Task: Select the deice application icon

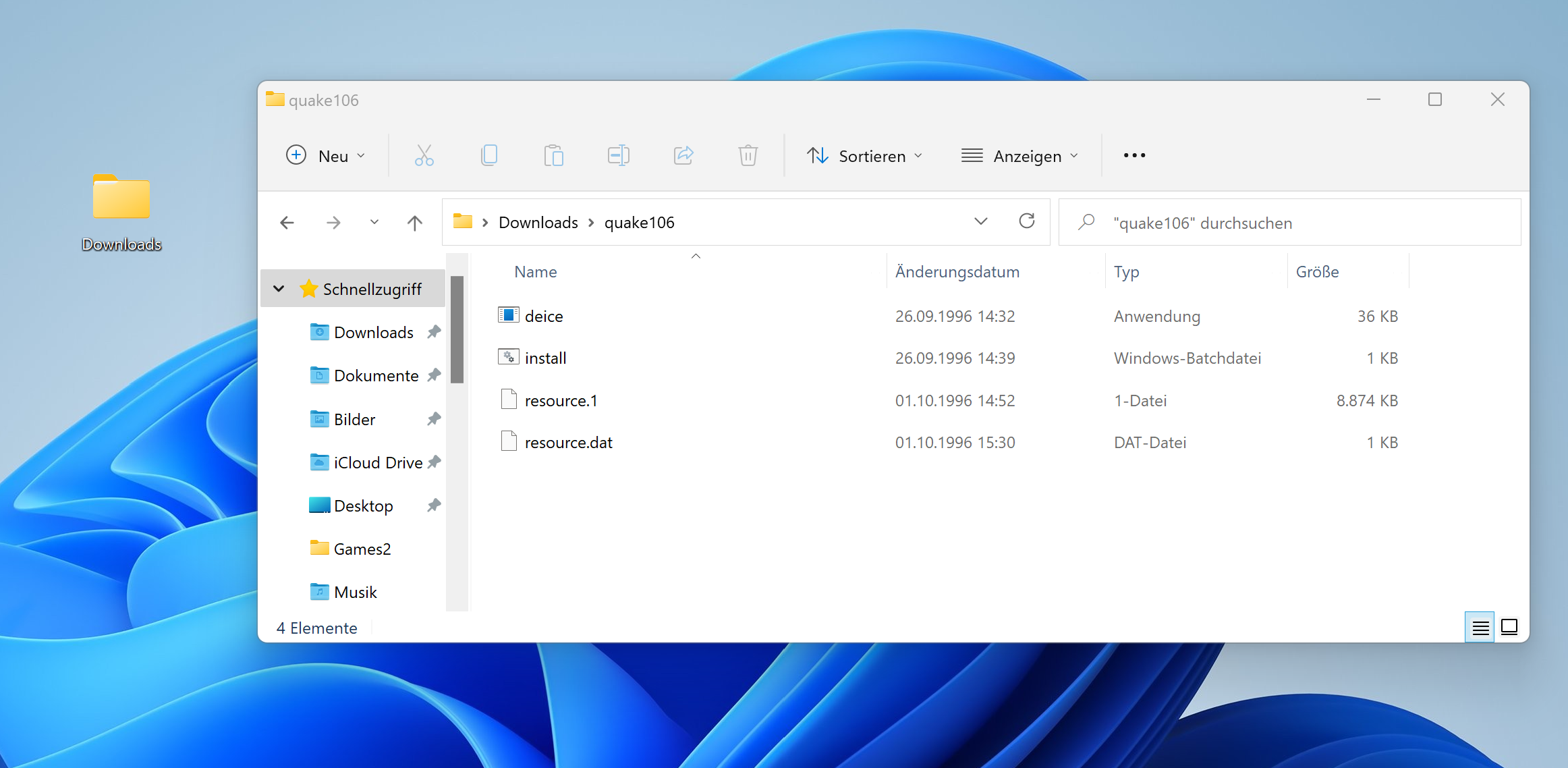Action: [509, 315]
